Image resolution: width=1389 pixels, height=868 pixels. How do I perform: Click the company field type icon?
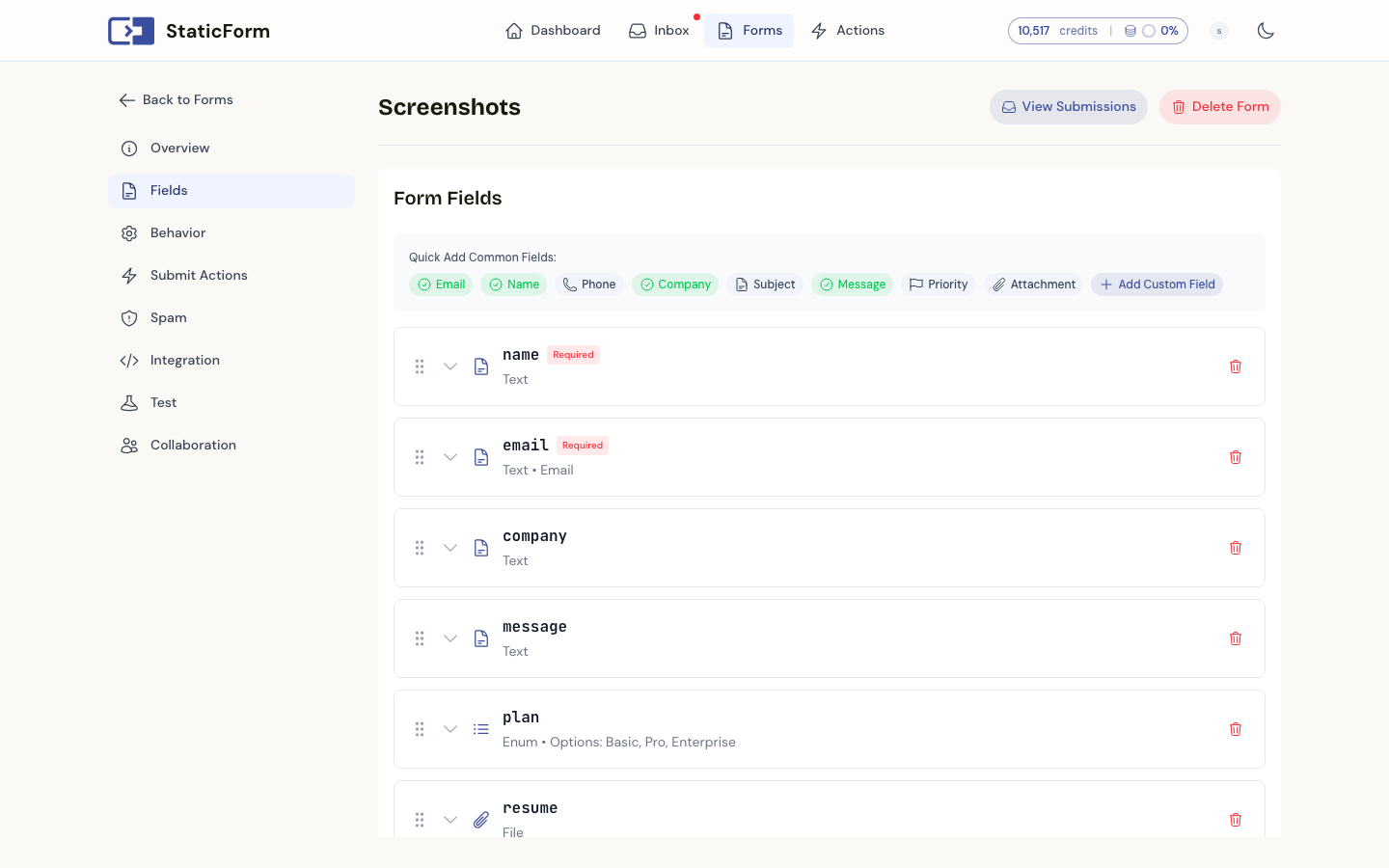click(481, 548)
